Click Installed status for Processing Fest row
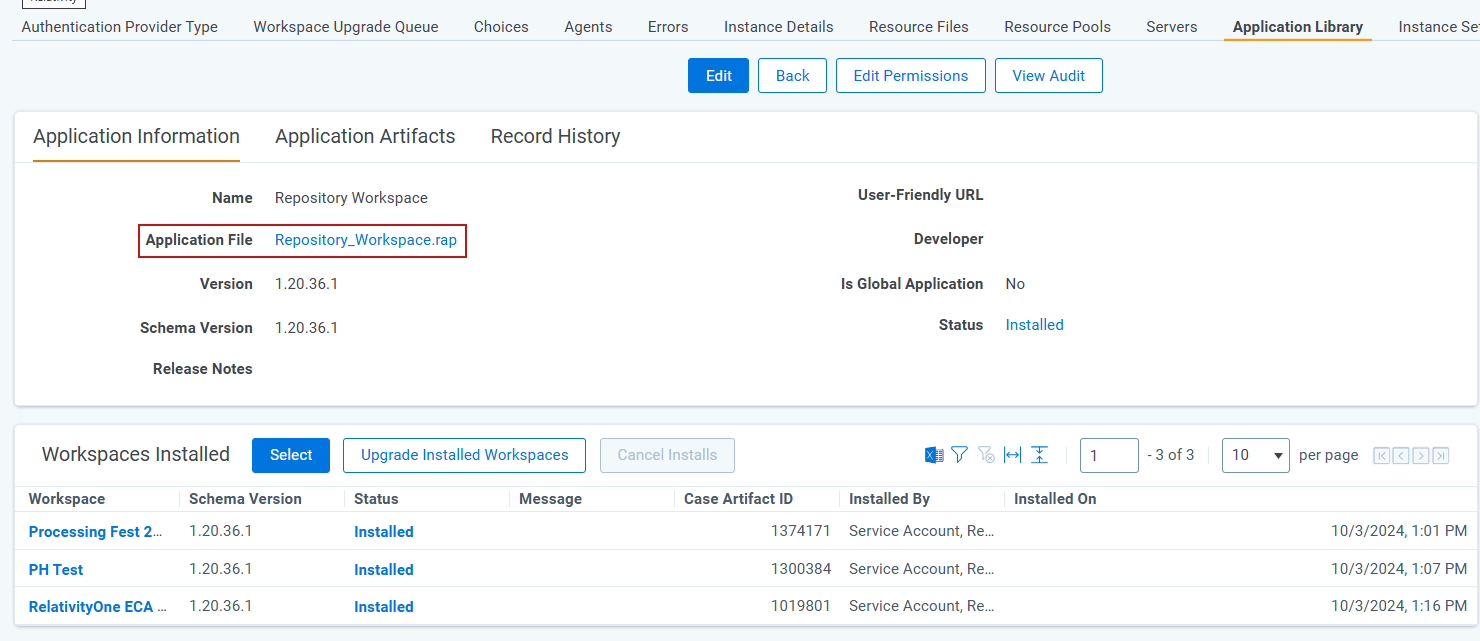 (384, 532)
